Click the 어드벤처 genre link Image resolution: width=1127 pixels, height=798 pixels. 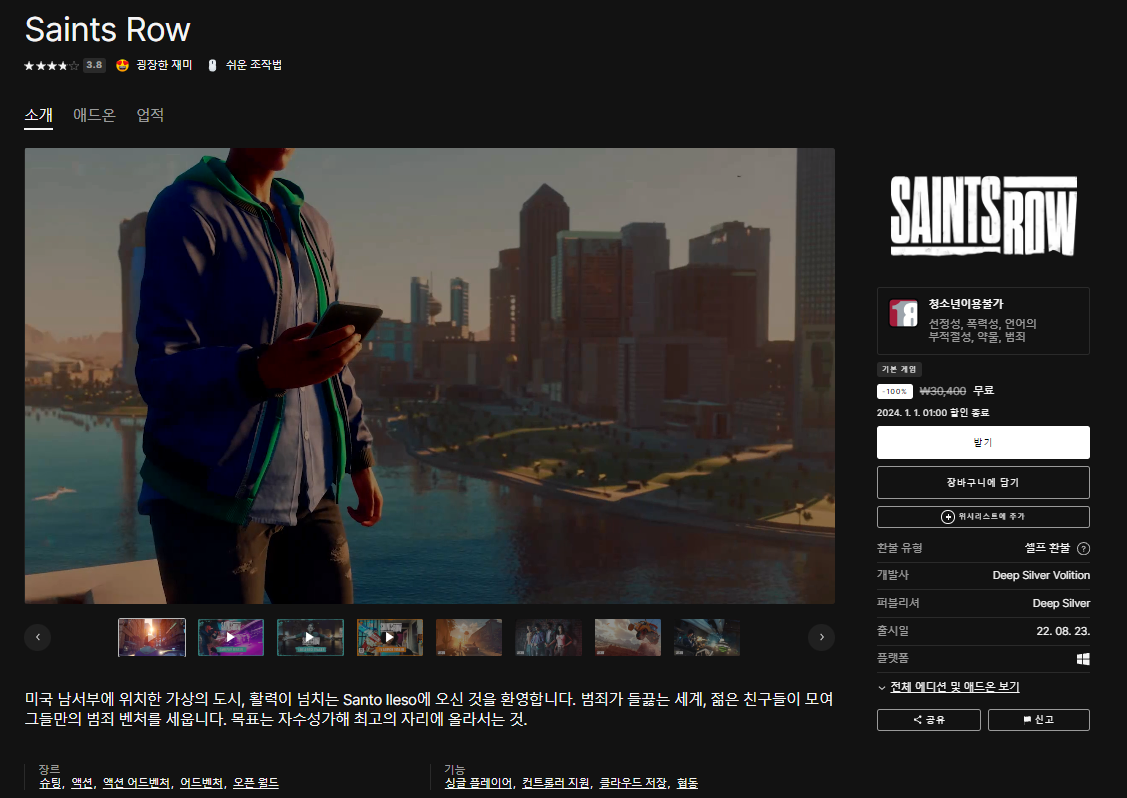tap(201, 783)
